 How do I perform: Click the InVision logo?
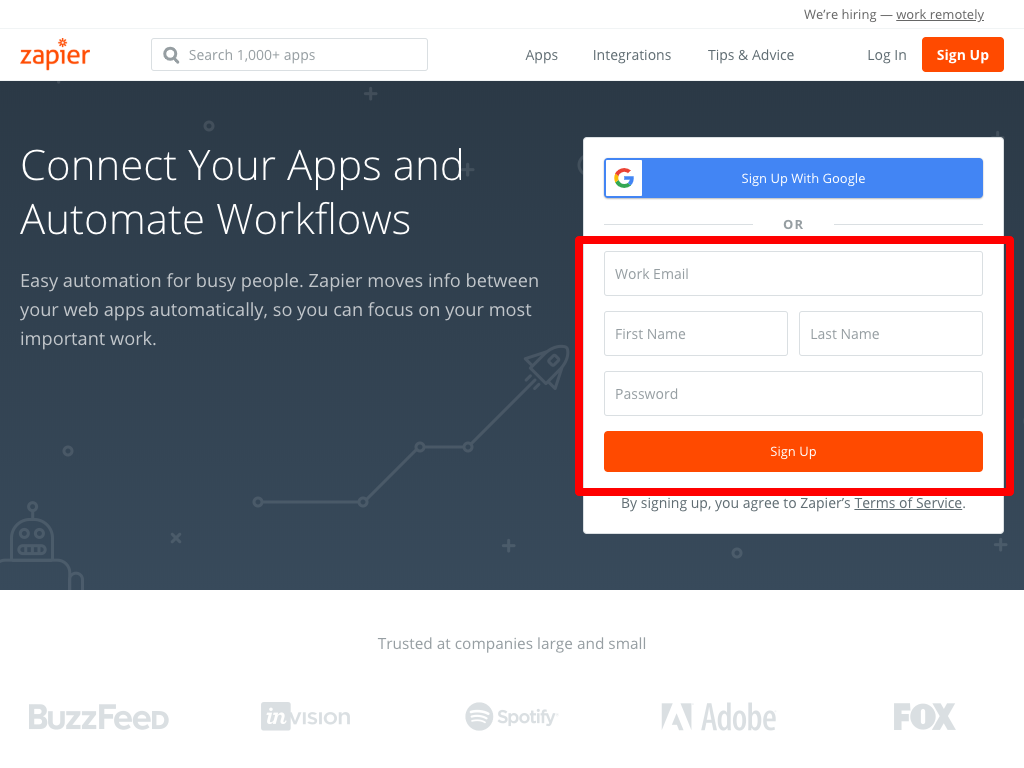[x=306, y=716]
